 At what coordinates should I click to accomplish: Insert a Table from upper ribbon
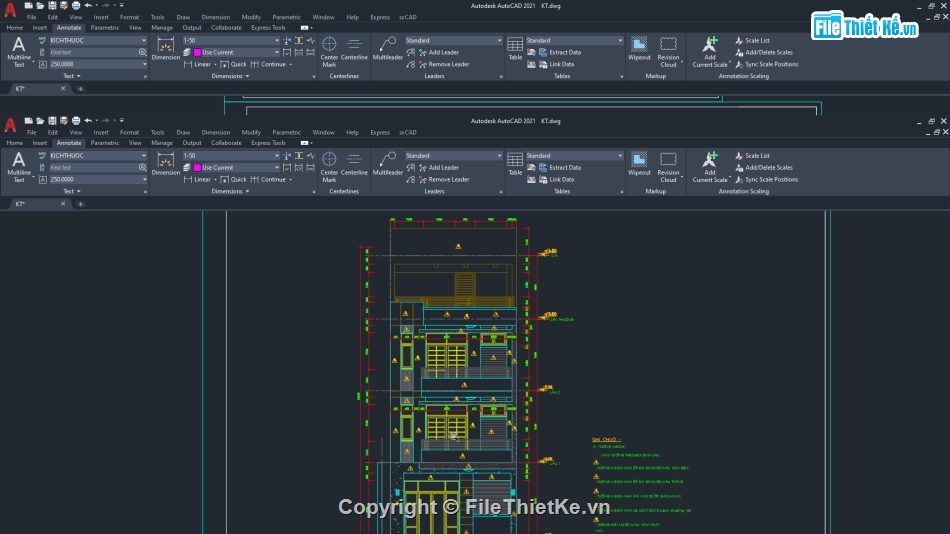click(515, 48)
